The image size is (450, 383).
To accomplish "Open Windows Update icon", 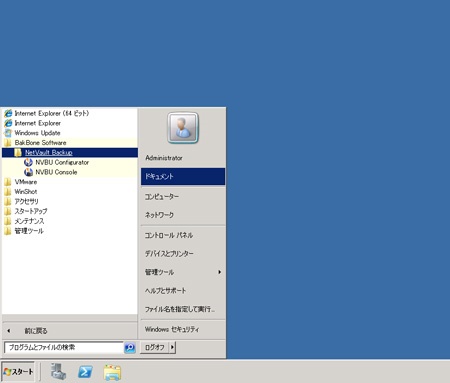I will [8, 133].
